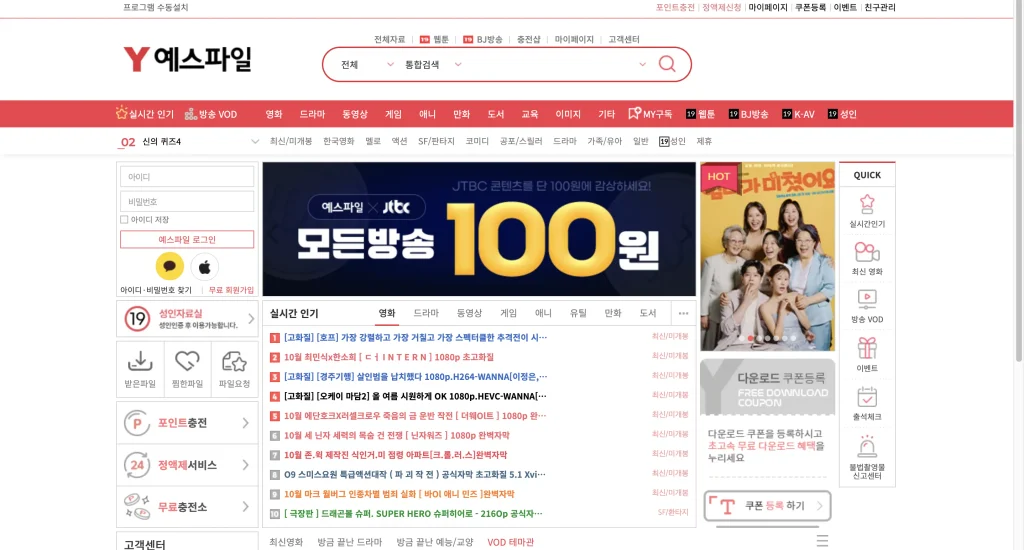Open the 찜한파일 heart icon
Image resolution: width=1024 pixels, height=550 pixels.
pyautogui.click(x=187, y=361)
